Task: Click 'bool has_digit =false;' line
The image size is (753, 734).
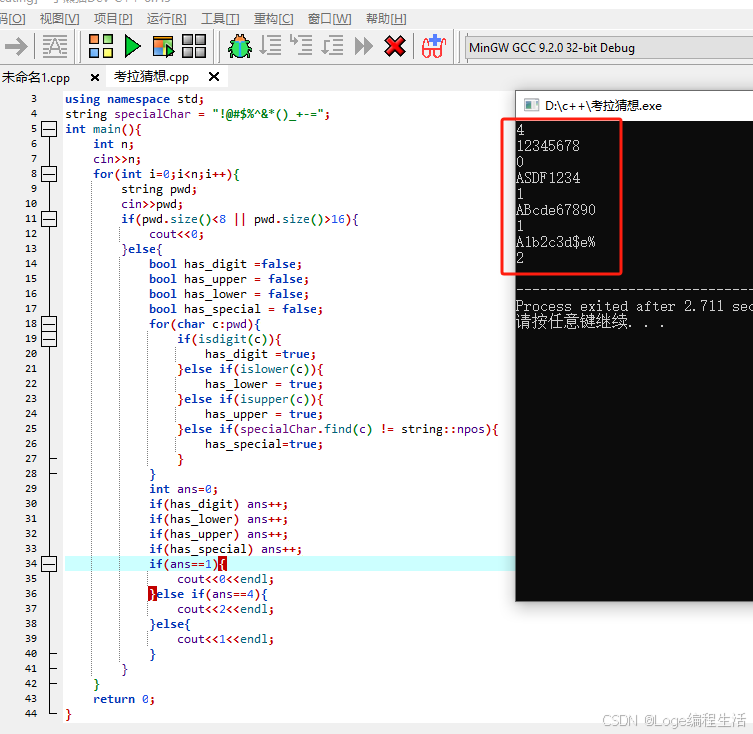Action: coord(225,264)
